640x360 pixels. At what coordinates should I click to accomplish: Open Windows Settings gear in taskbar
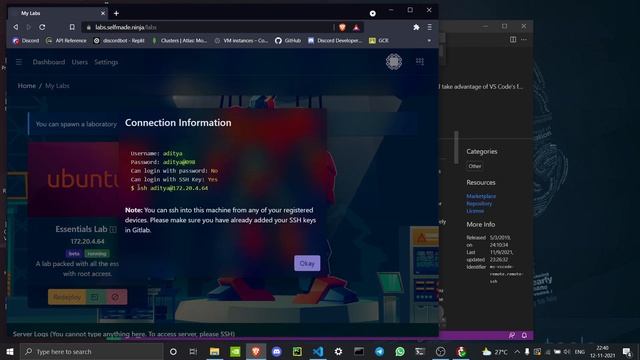click(338, 351)
